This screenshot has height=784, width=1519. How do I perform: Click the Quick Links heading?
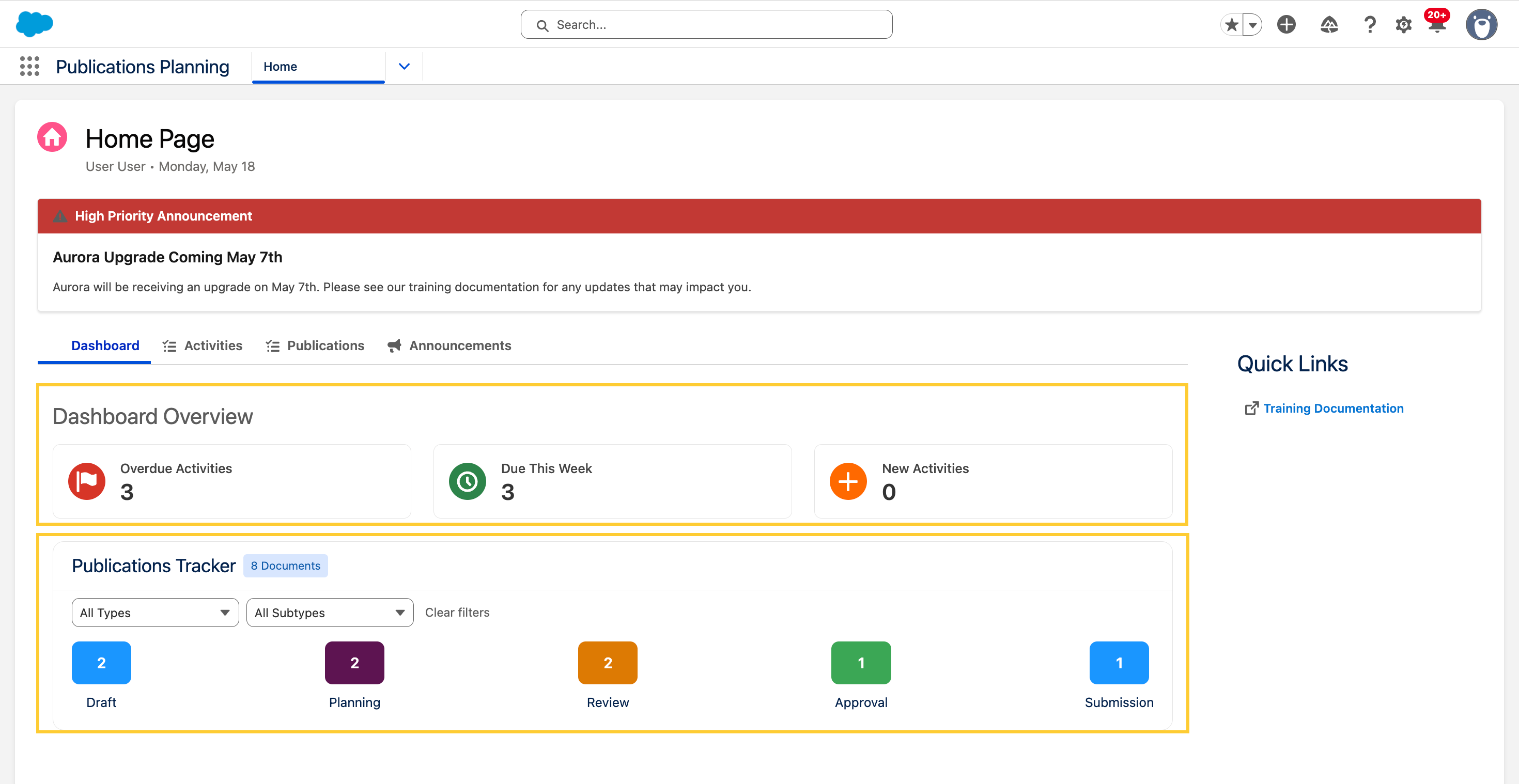point(1292,364)
